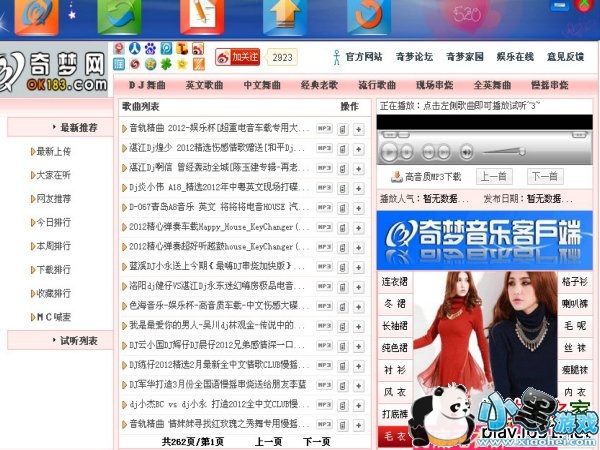This screenshot has height=450, width=600.
Task: Open the notepad with pencil toolbar icon
Action: click(x=202, y=16)
